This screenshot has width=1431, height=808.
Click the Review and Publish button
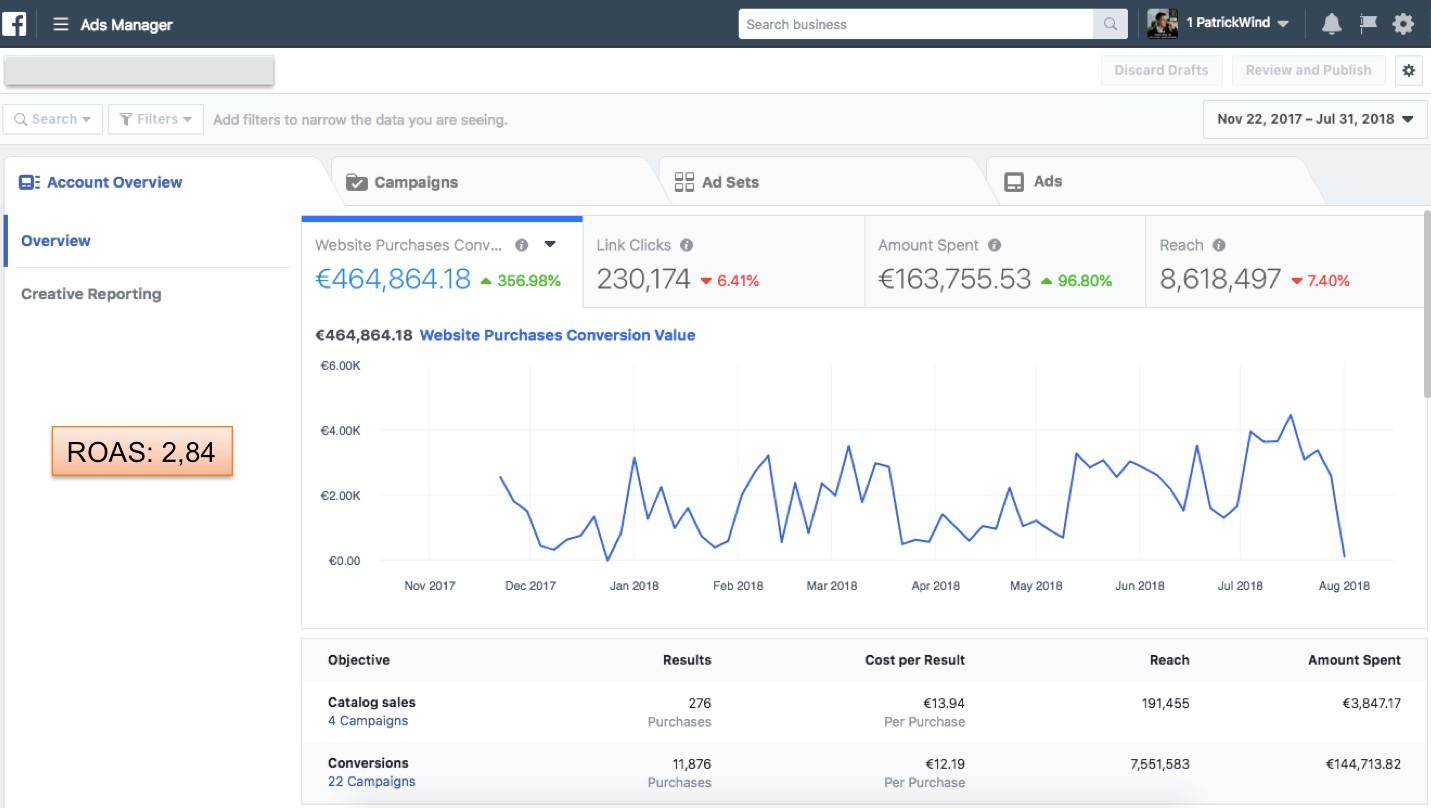(x=1308, y=70)
